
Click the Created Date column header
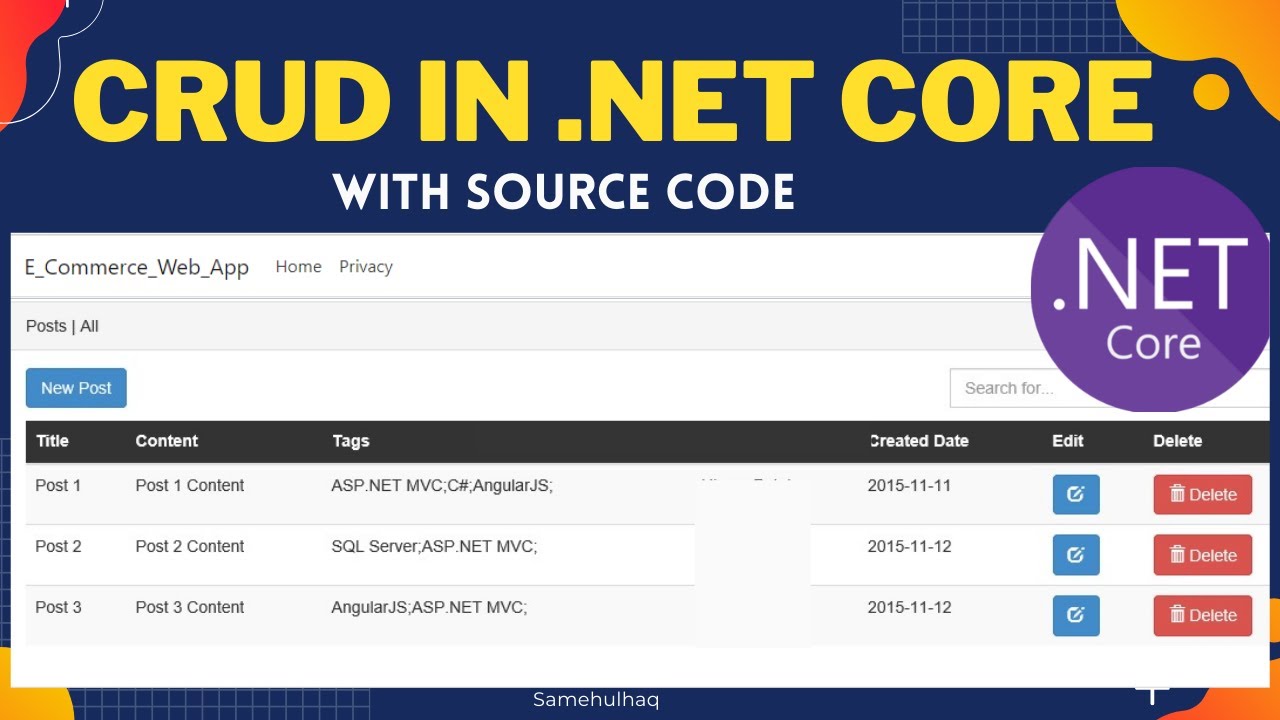click(x=919, y=441)
